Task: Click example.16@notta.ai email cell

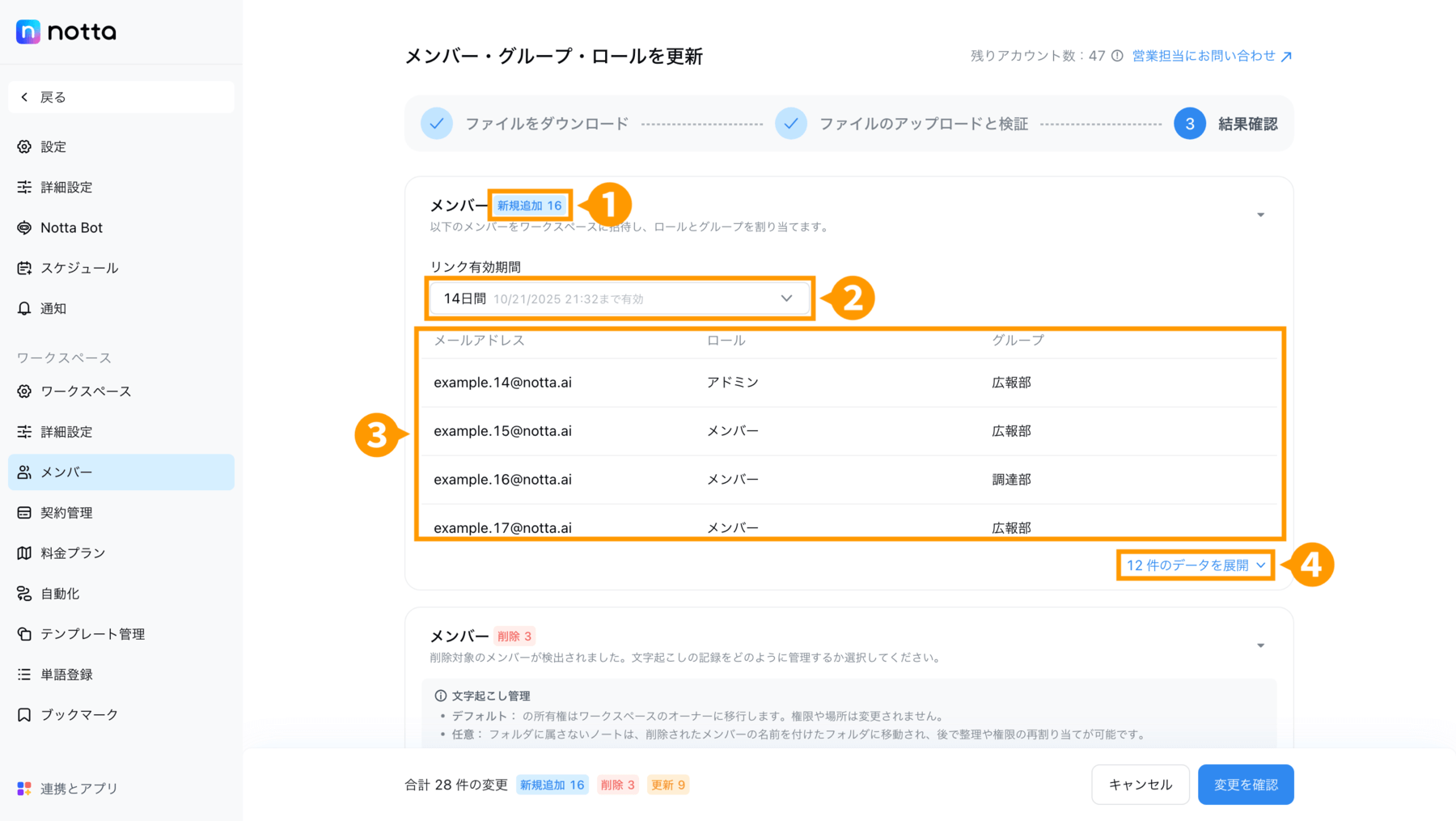Action: coord(502,479)
